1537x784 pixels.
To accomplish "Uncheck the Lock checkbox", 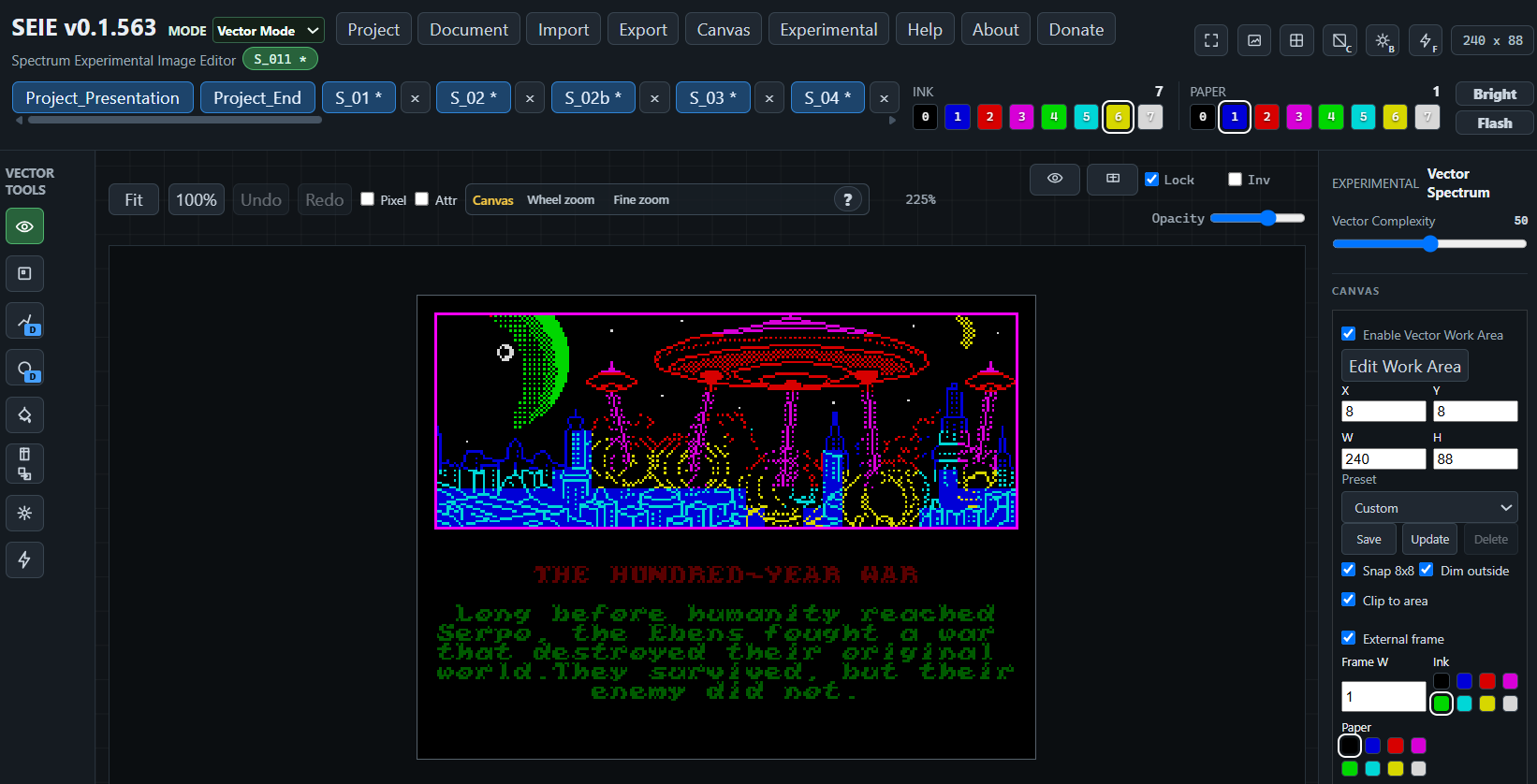I will click(1152, 180).
